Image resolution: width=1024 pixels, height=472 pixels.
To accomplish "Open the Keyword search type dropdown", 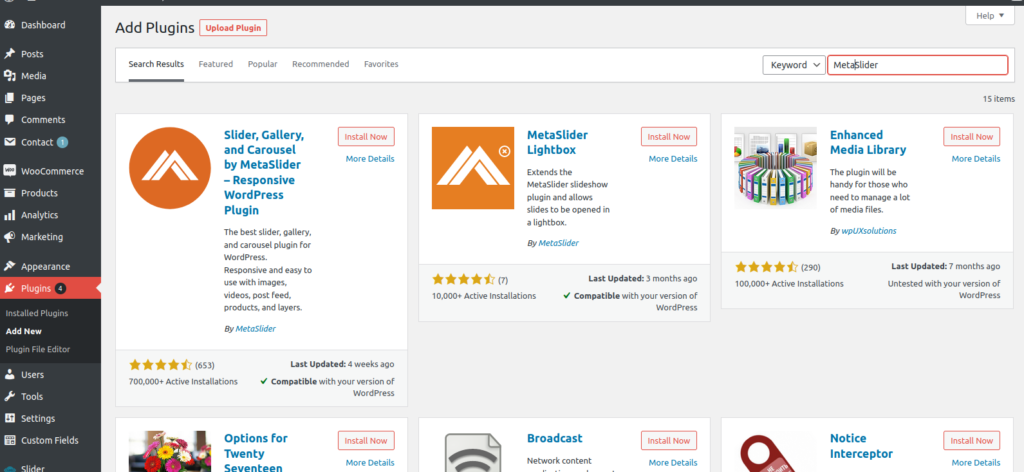I will (794, 65).
